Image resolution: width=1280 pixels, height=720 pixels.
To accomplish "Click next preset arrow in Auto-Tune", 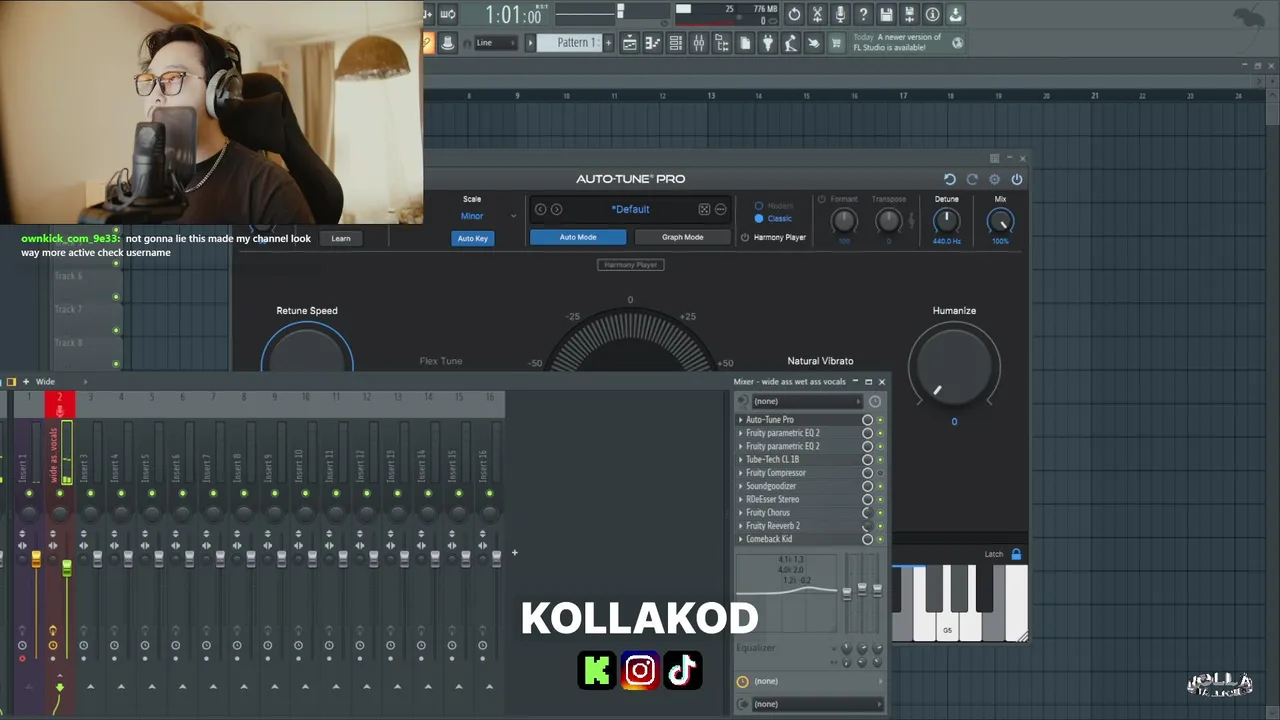I will point(556,209).
